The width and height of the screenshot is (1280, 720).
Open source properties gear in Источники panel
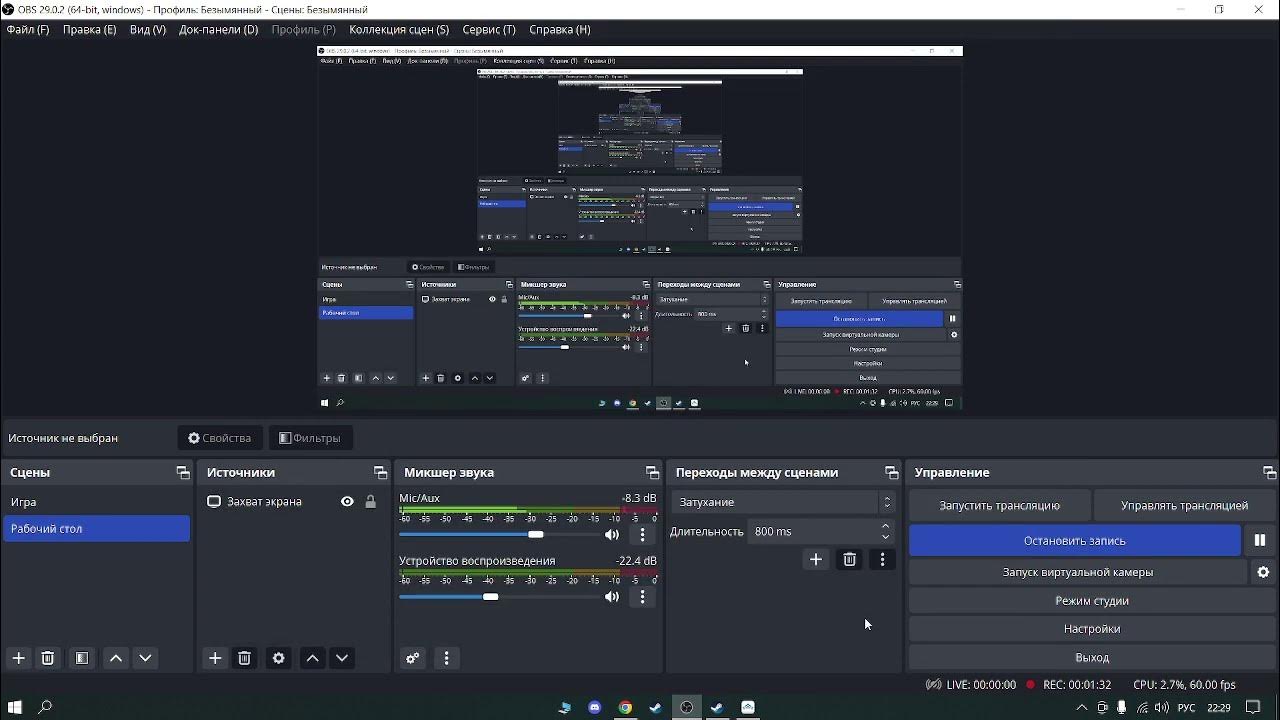[x=279, y=658]
